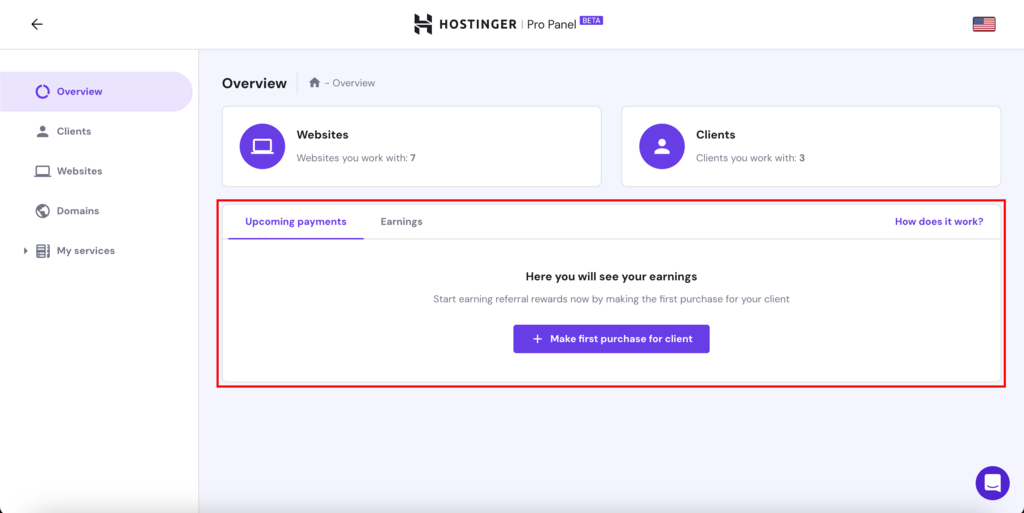Click 'Clients you work with: 3' text

tap(750, 158)
